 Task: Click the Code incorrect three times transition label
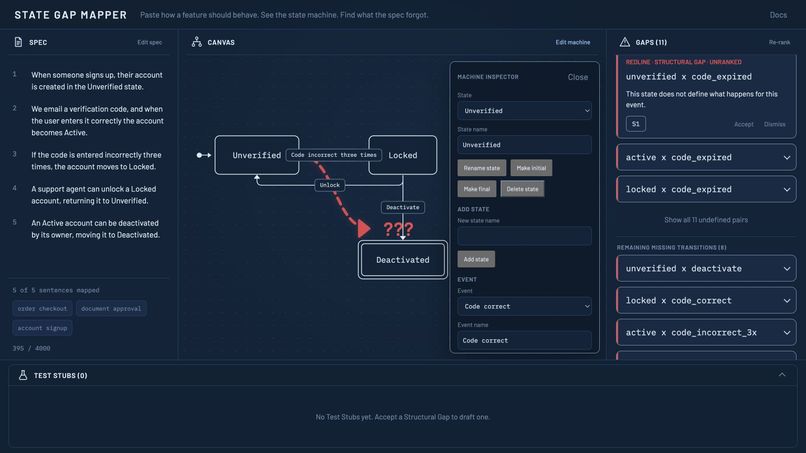coord(334,155)
